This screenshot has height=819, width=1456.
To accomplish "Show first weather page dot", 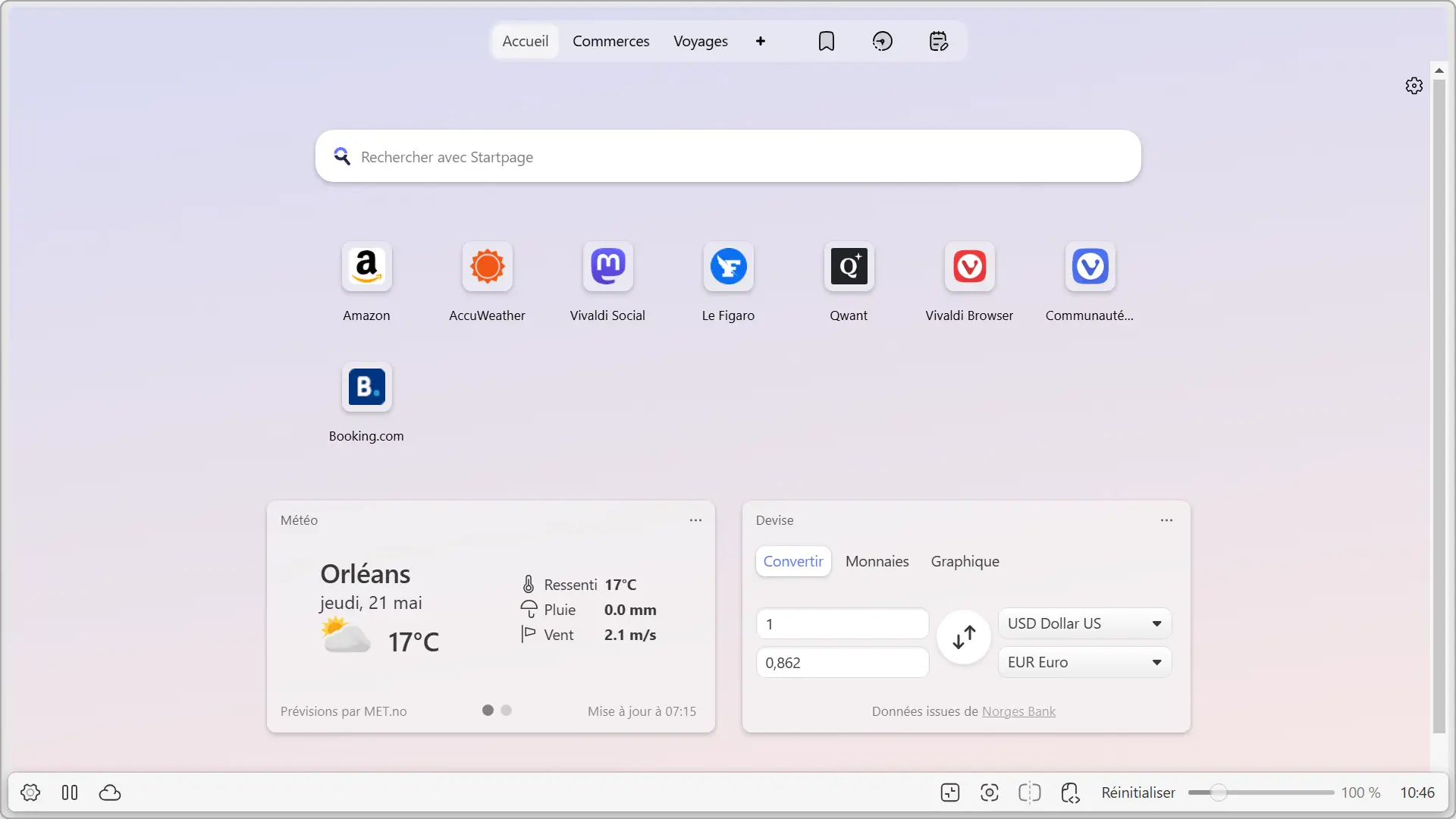I will point(488,711).
